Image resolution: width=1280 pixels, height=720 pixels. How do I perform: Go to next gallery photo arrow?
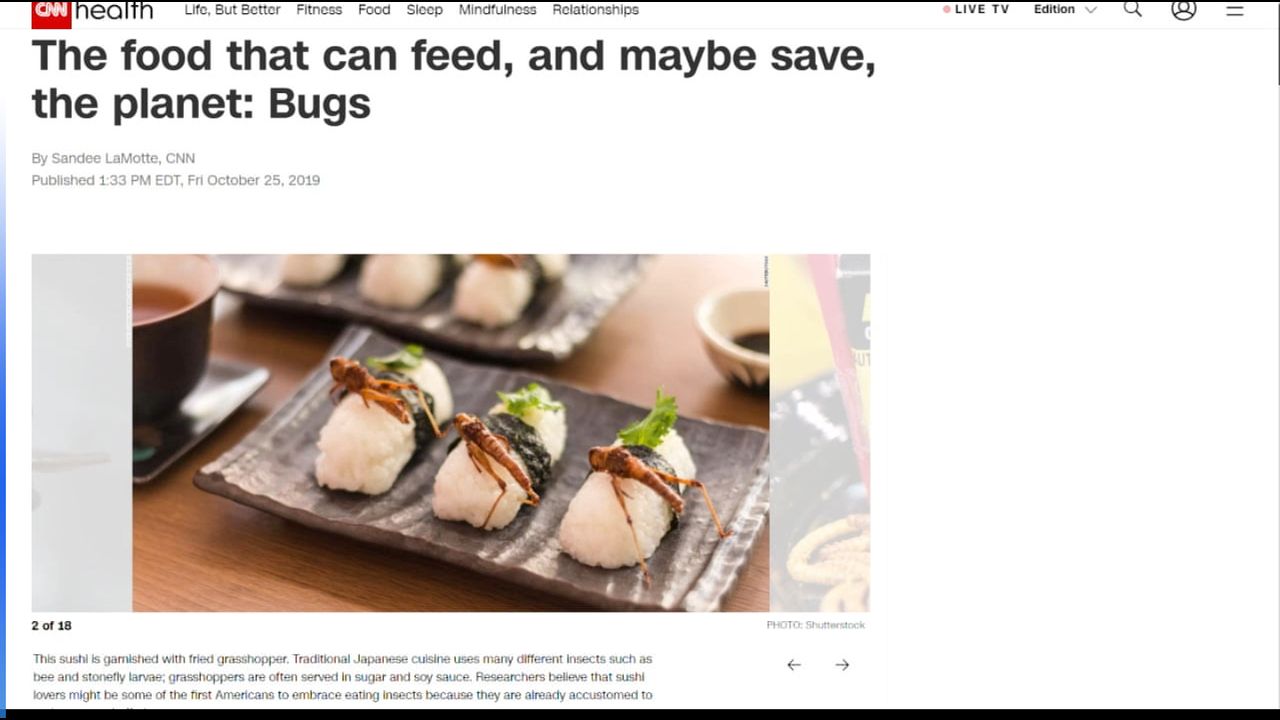(842, 665)
